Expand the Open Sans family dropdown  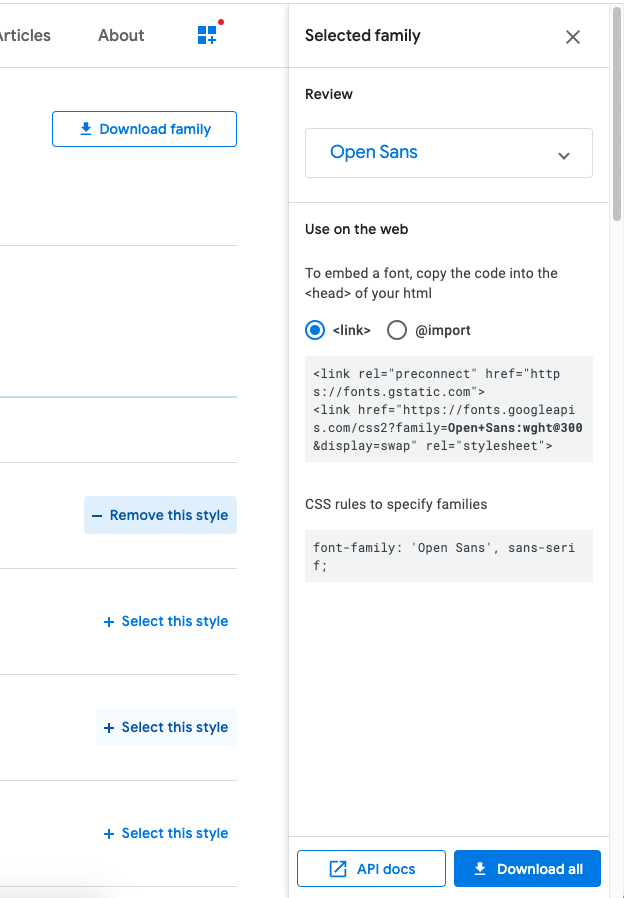point(448,153)
